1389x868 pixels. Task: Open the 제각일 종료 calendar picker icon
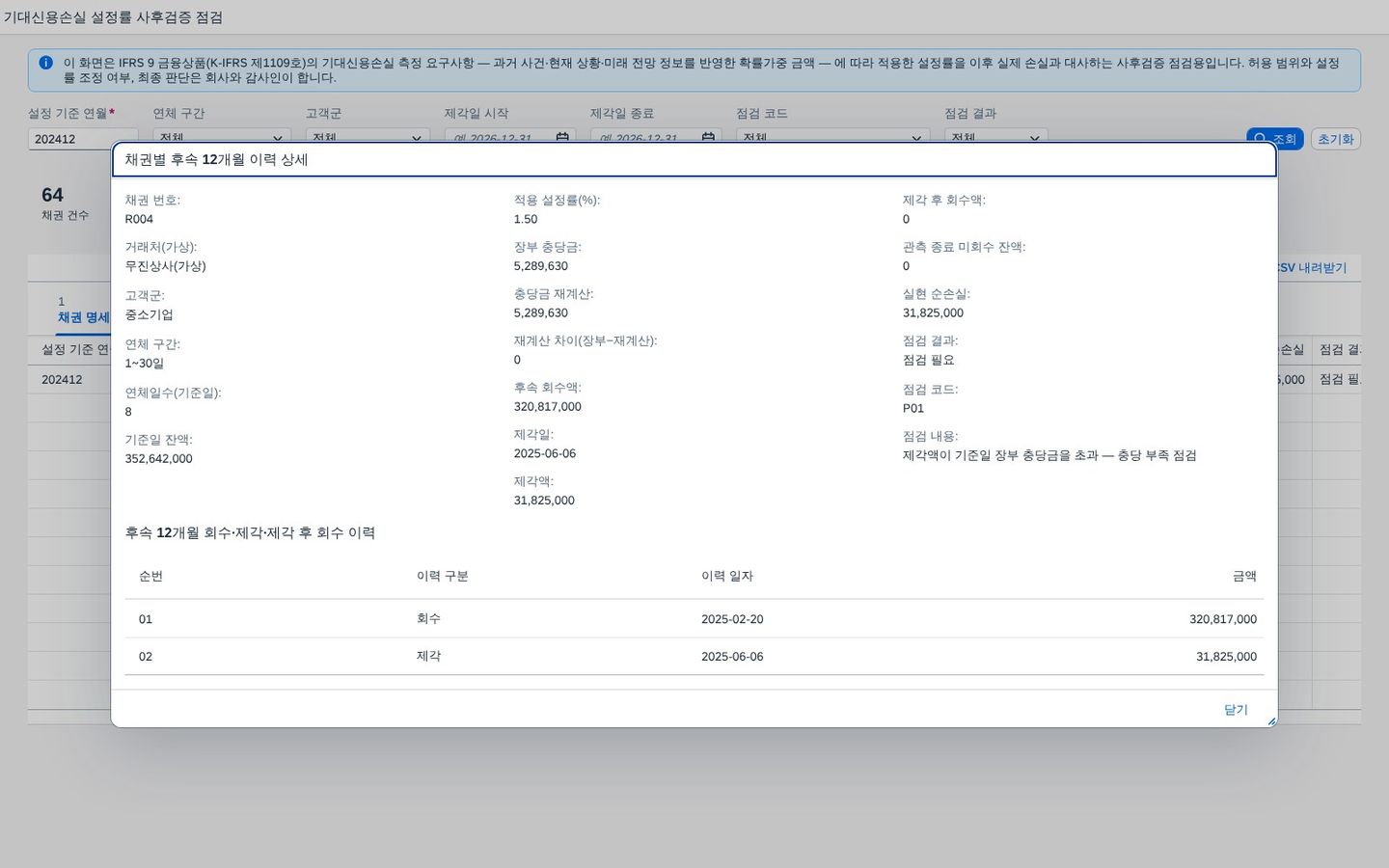[708, 138]
